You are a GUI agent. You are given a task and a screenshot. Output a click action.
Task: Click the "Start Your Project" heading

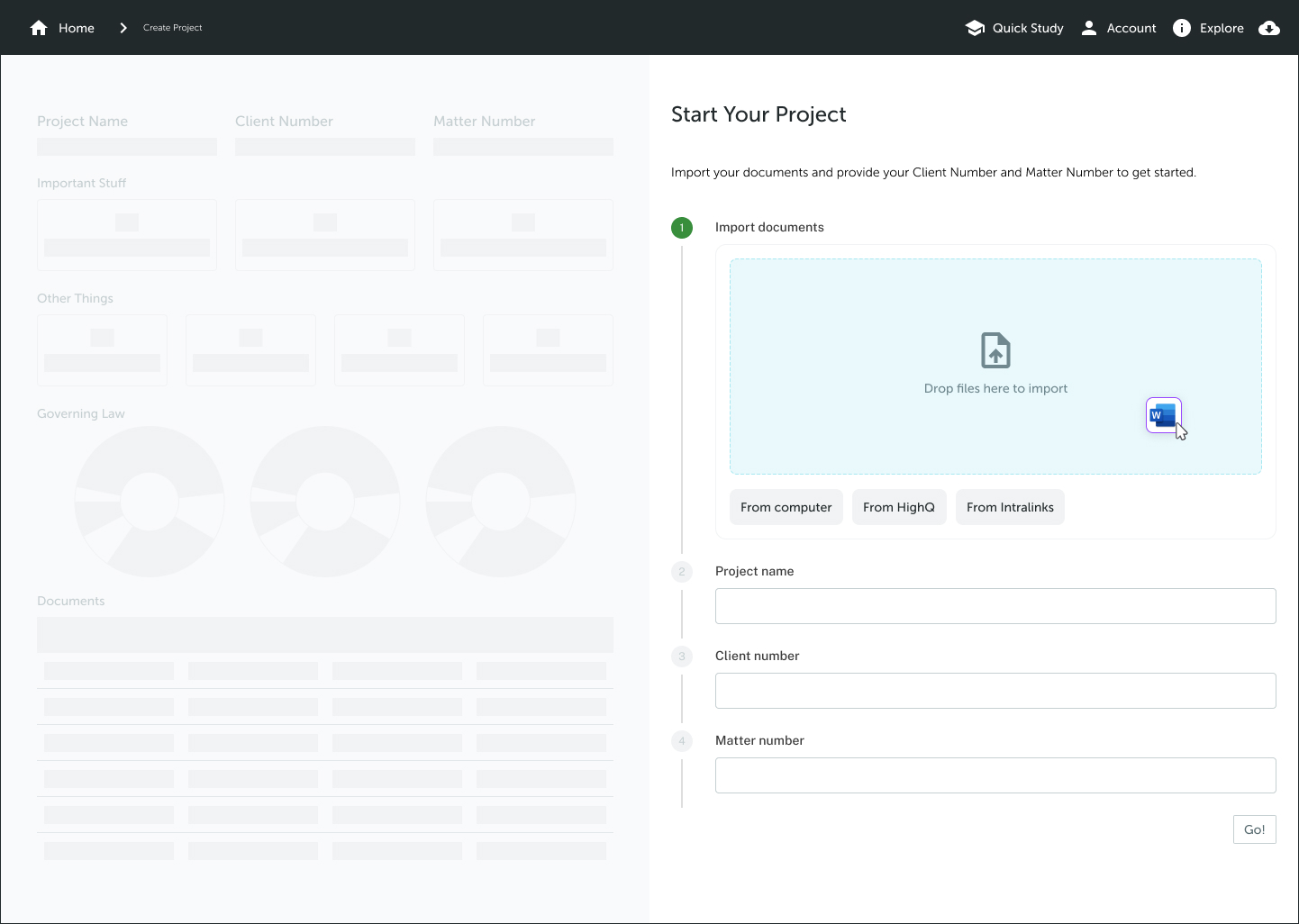coord(759,114)
